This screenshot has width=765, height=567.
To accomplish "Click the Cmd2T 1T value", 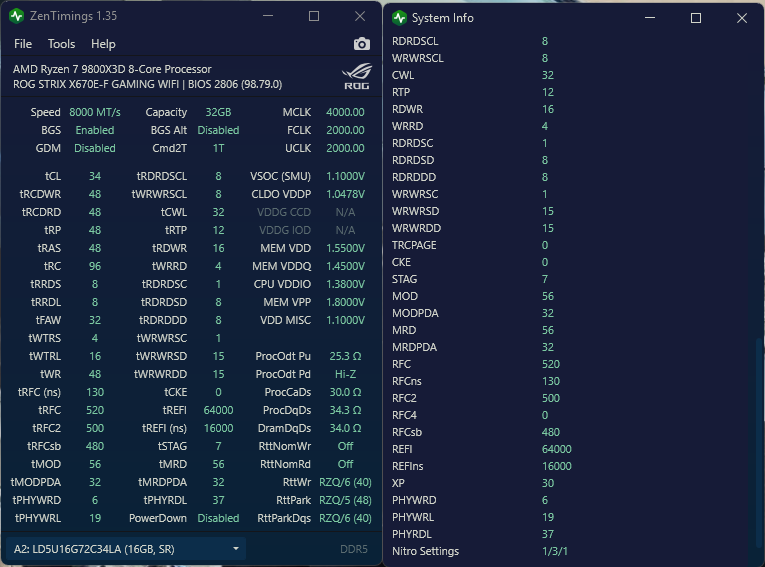I will pos(218,148).
